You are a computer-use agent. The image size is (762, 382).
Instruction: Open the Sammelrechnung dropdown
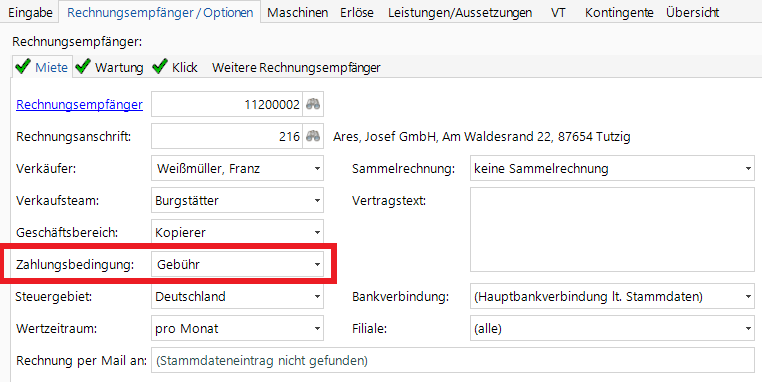tap(612, 169)
